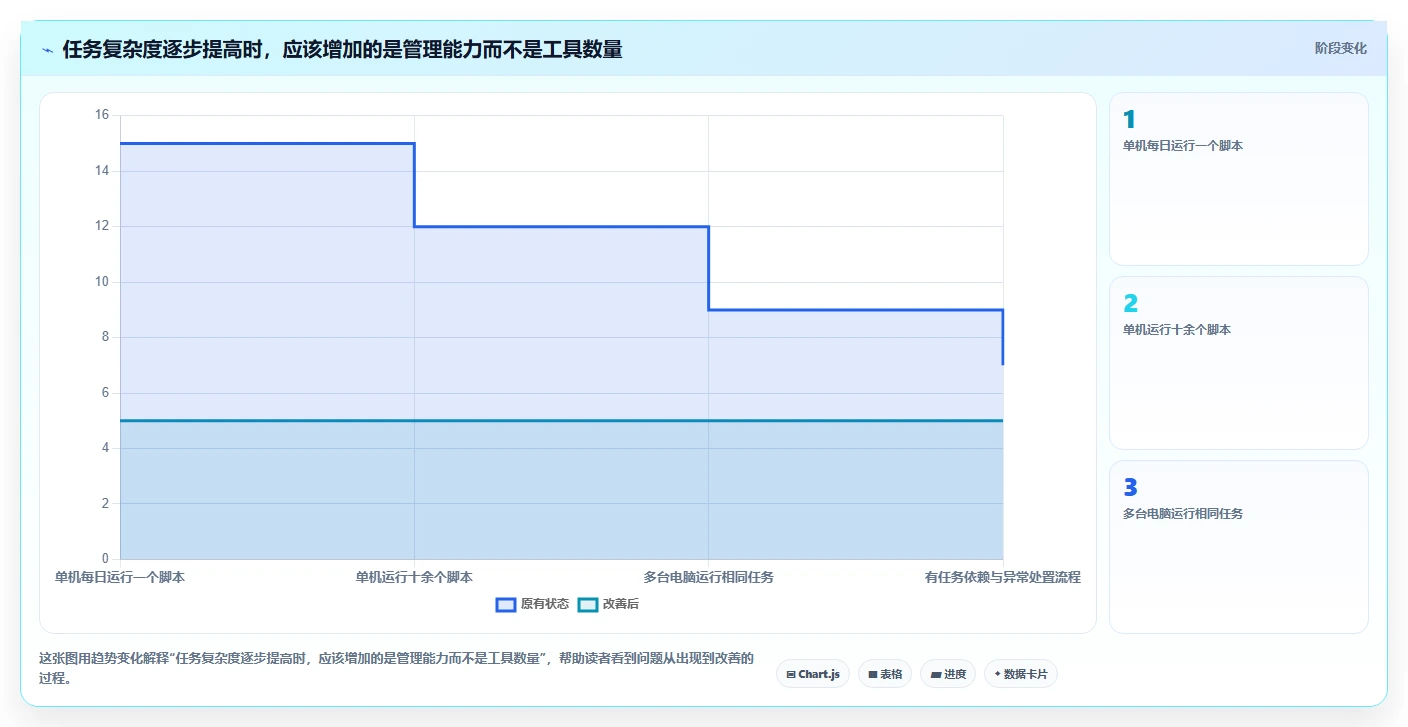The width and height of the screenshot is (1408, 727).
Task: Click y-axis value 8
Action: click(x=105, y=337)
